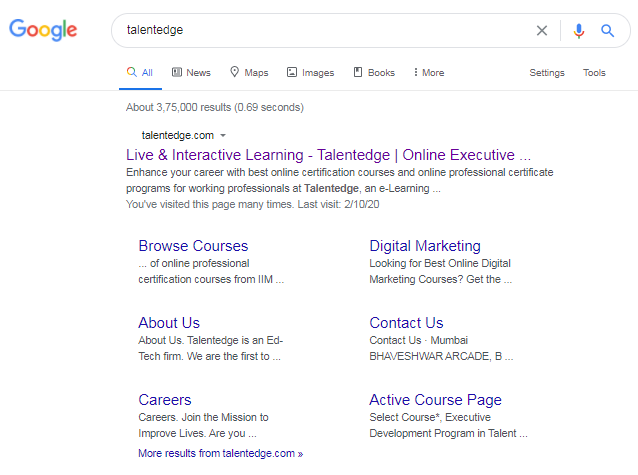Open the Settings menu
This screenshot has width=638, height=475.
[x=547, y=73]
